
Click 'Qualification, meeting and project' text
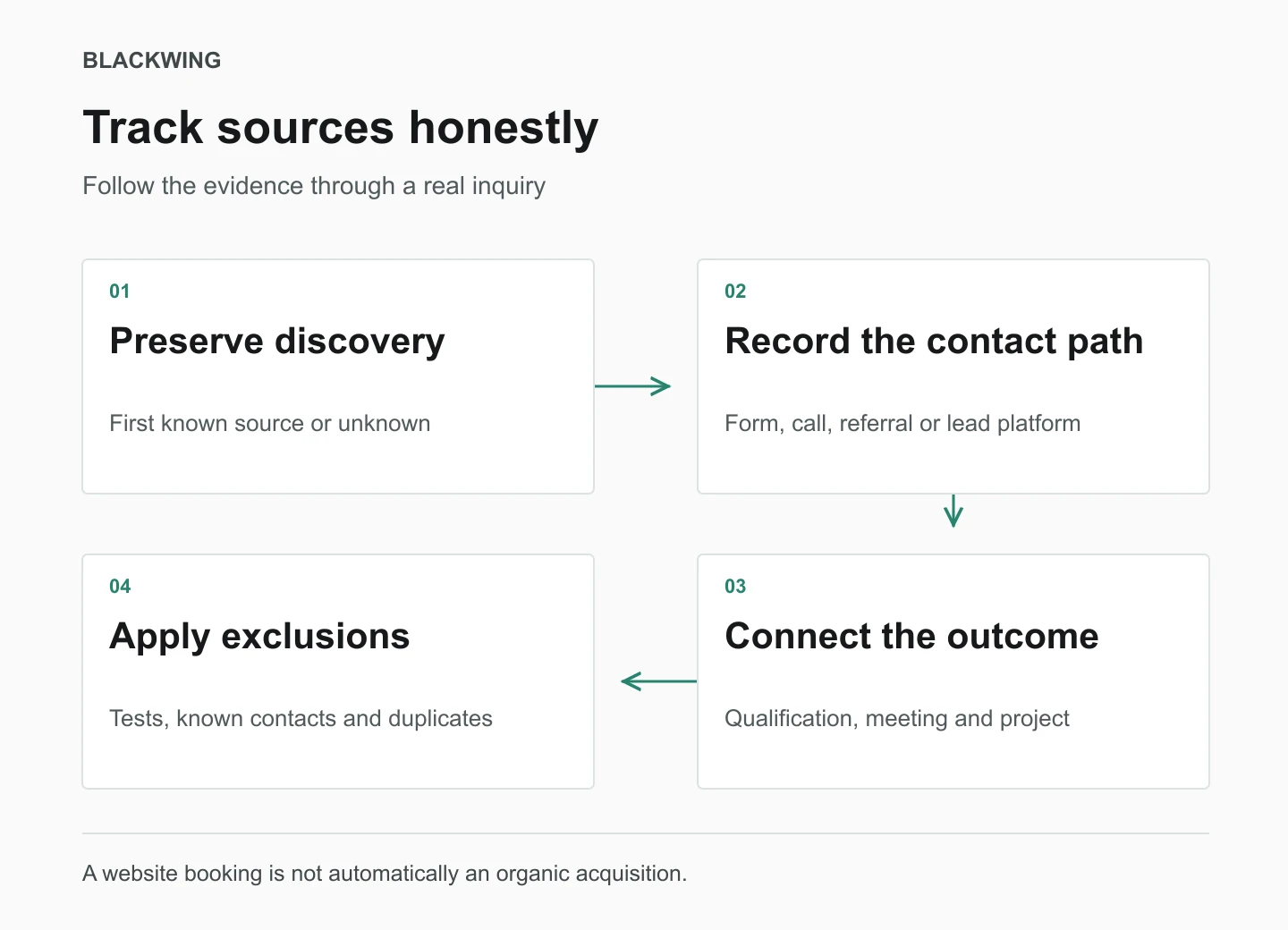pyautogui.click(x=897, y=719)
